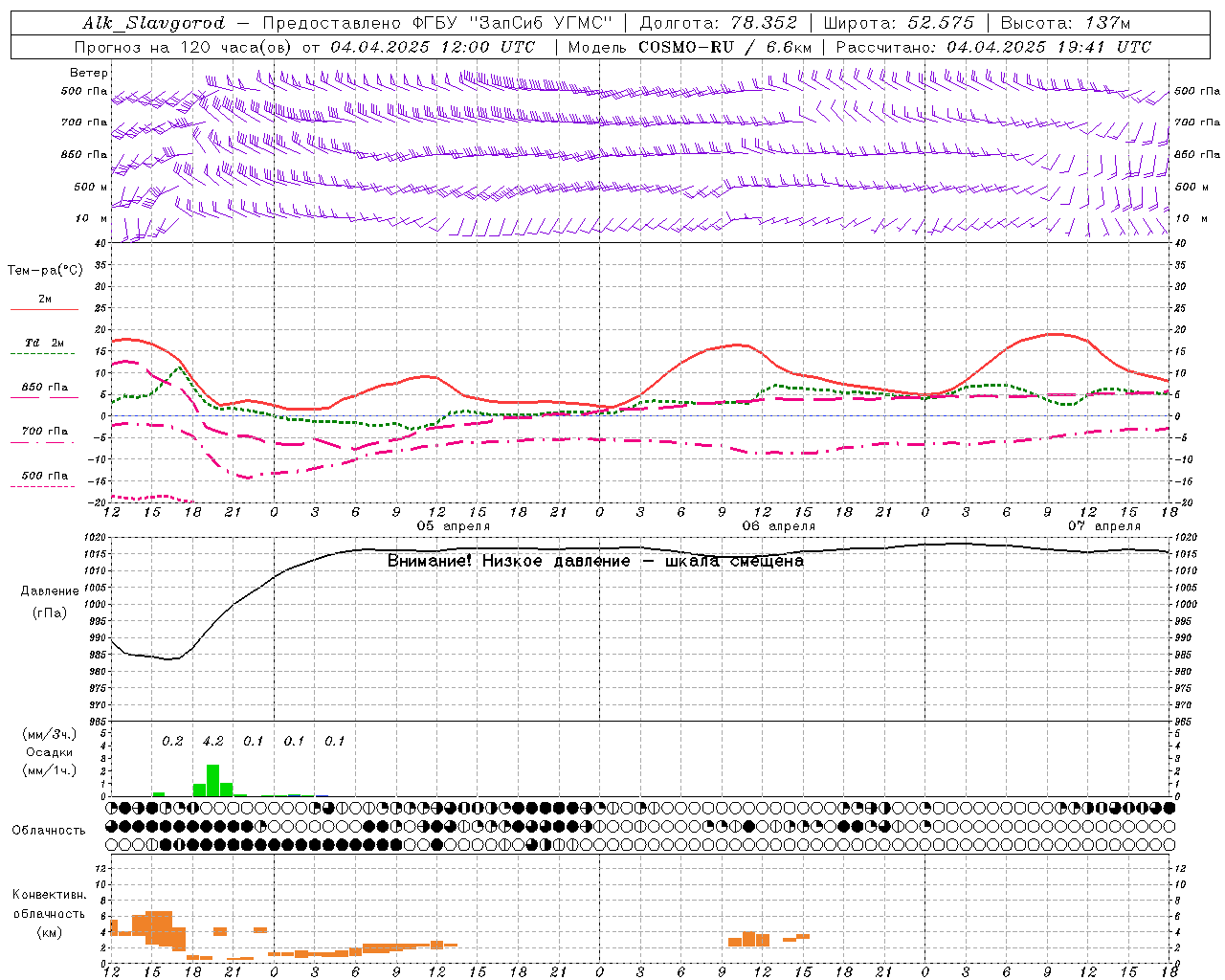Select the Осадки panel label
This screenshot has width=1225, height=980.
tap(49, 752)
